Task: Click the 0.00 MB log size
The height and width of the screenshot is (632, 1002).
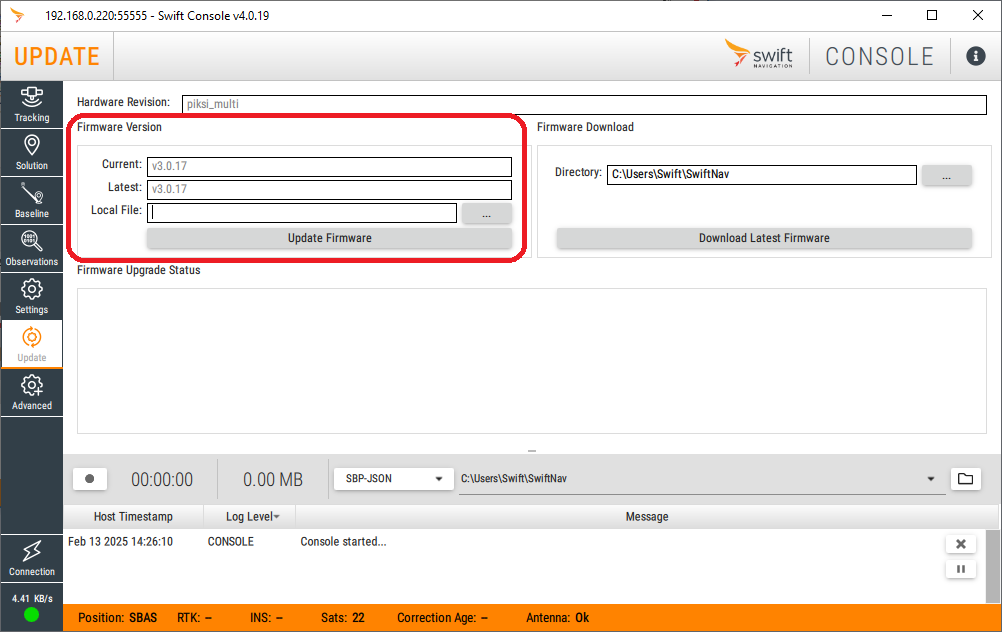Action: click(x=273, y=480)
